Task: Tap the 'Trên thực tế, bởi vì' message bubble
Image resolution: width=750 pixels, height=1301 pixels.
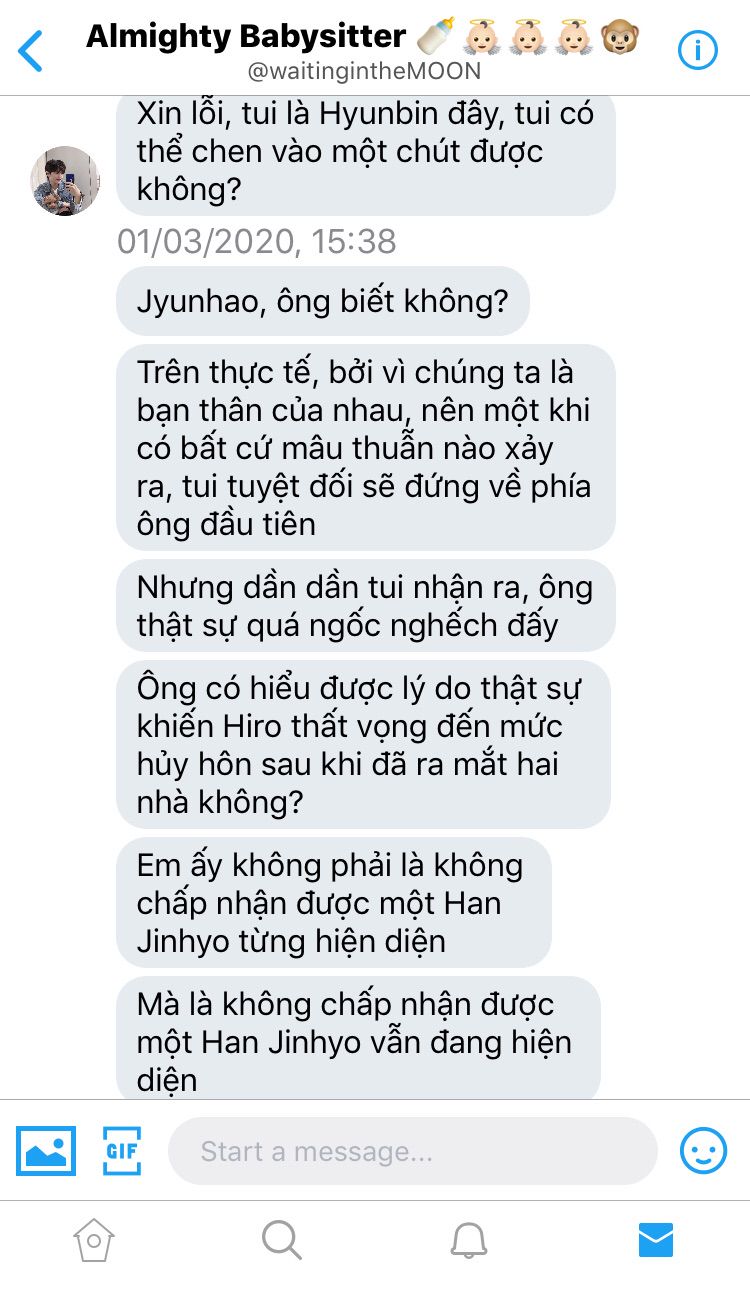Action: point(366,447)
